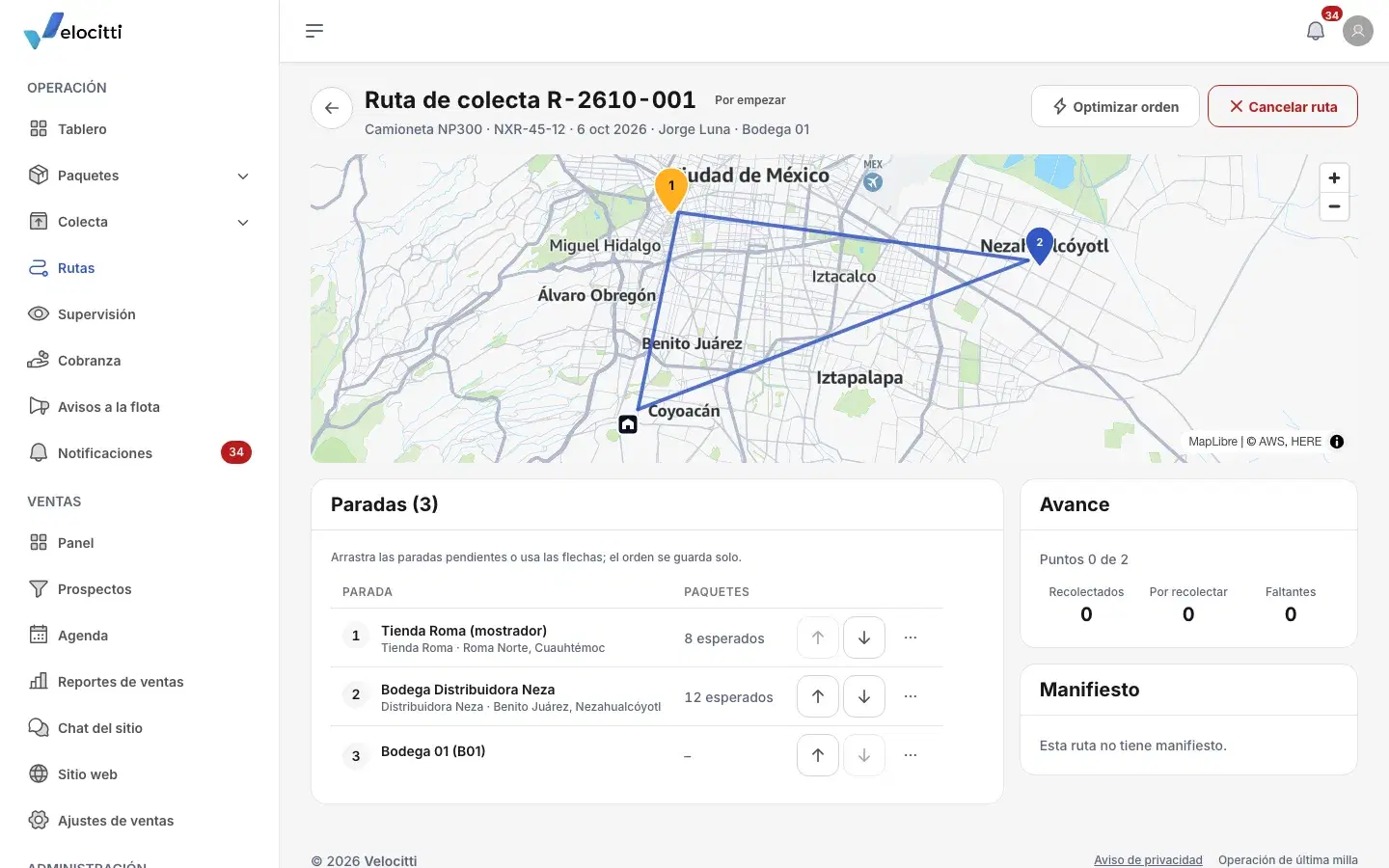Show map attribution info icon
1389x868 pixels.
tap(1337, 442)
